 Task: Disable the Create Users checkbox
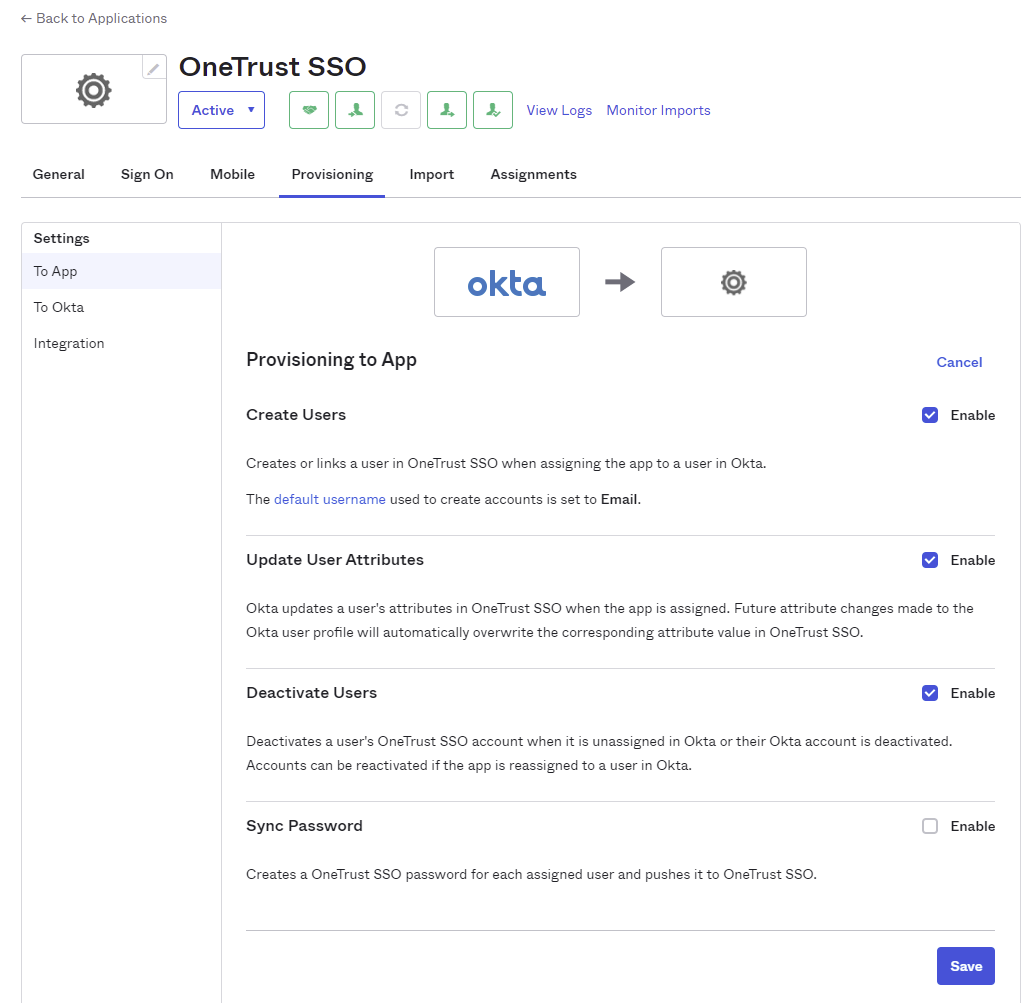930,415
